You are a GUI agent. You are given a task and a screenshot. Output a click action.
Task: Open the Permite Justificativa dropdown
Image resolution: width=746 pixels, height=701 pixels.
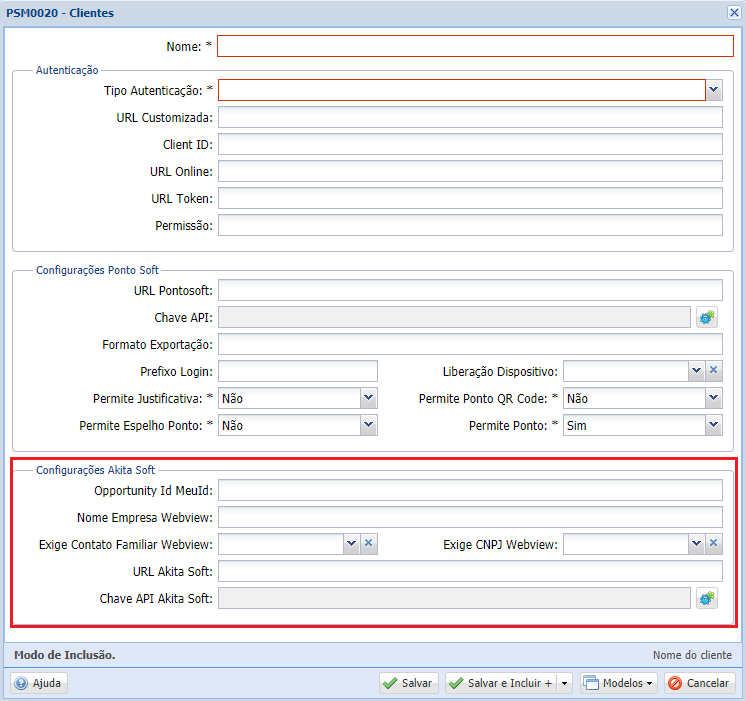coord(369,398)
